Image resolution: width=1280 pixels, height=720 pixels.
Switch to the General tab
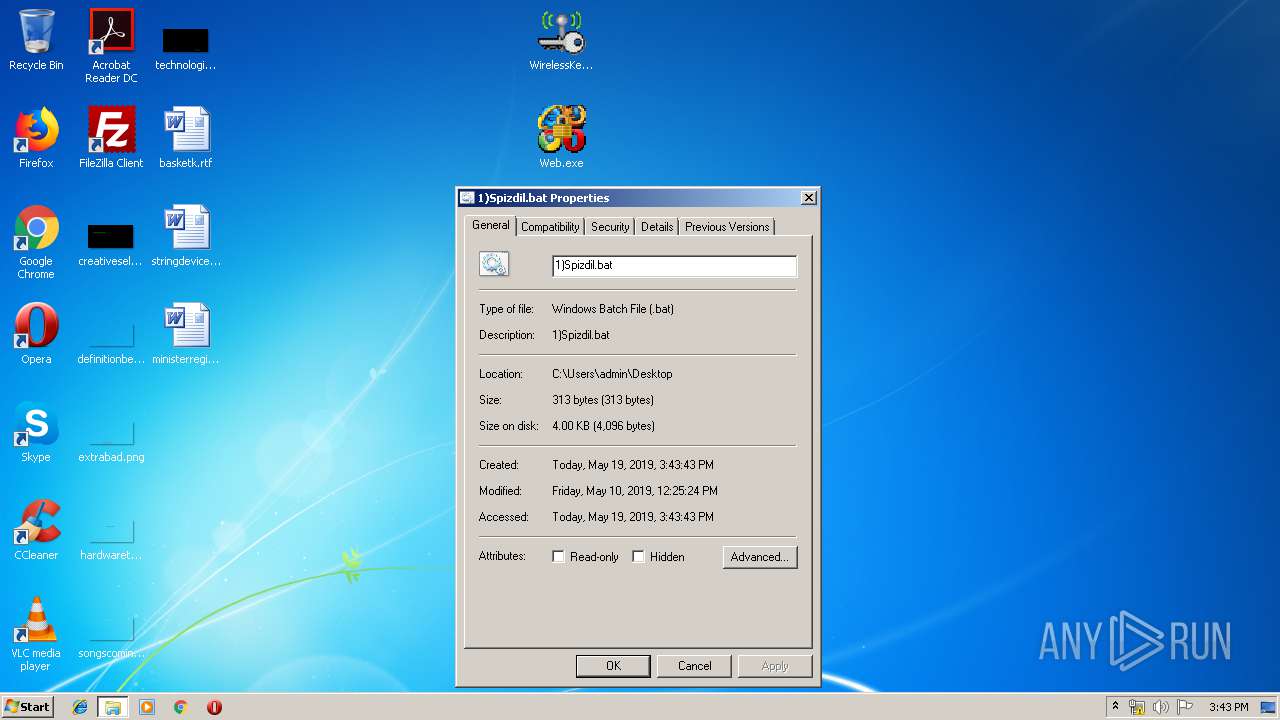(491, 225)
